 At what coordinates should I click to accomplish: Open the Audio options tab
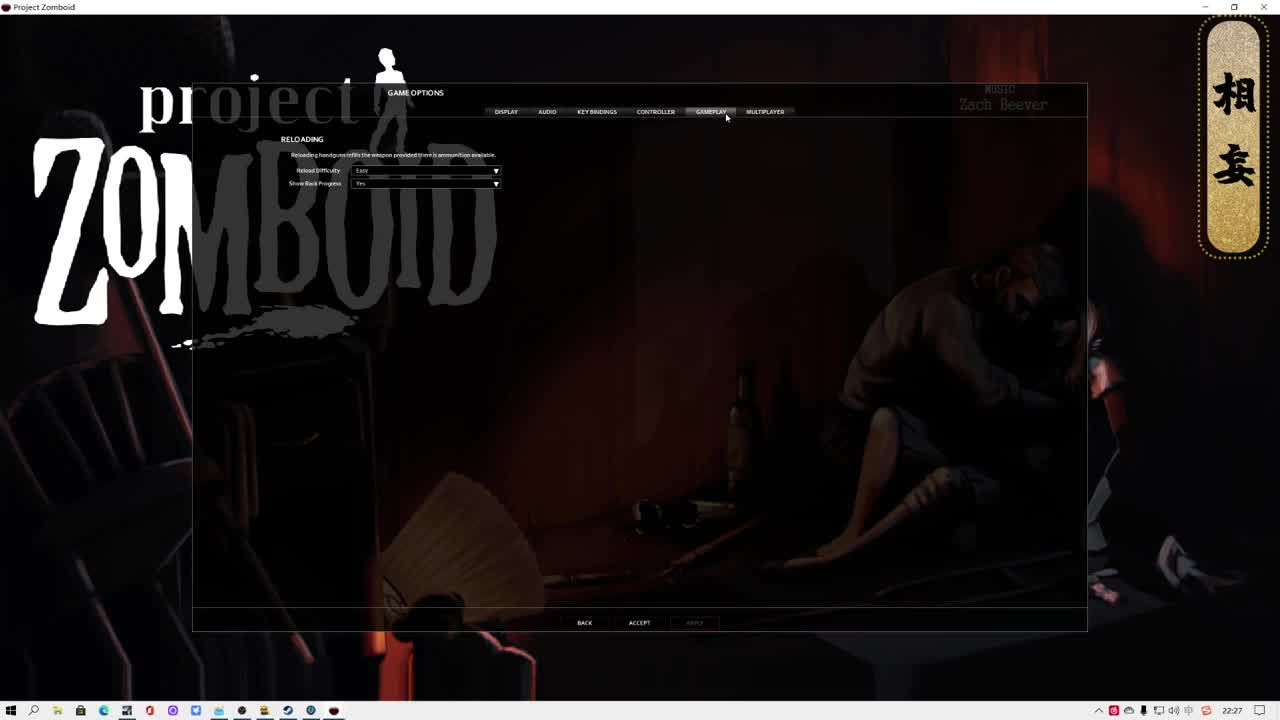coord(547,112)
